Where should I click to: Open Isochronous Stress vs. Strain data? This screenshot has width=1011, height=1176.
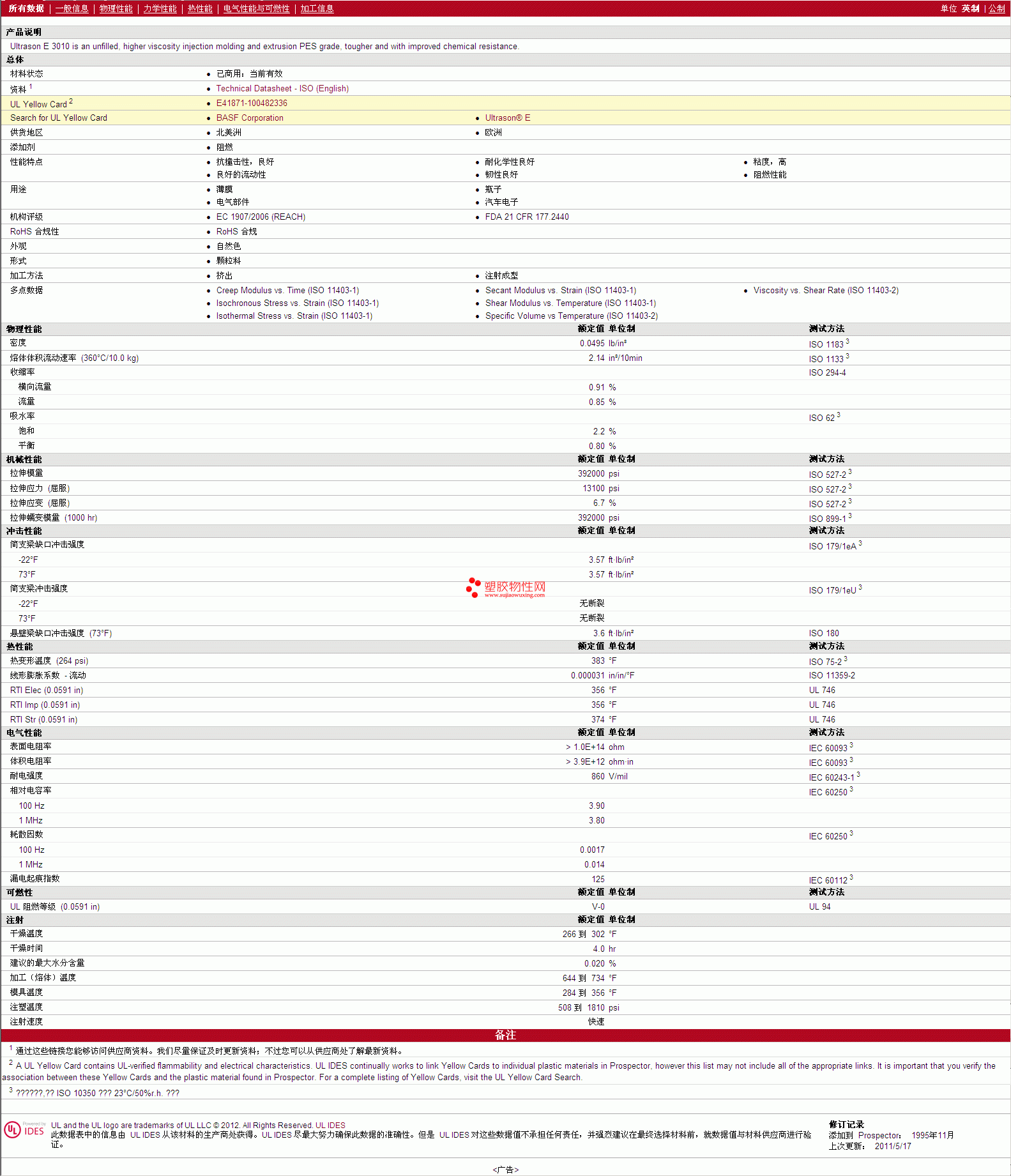pos(298,303)
